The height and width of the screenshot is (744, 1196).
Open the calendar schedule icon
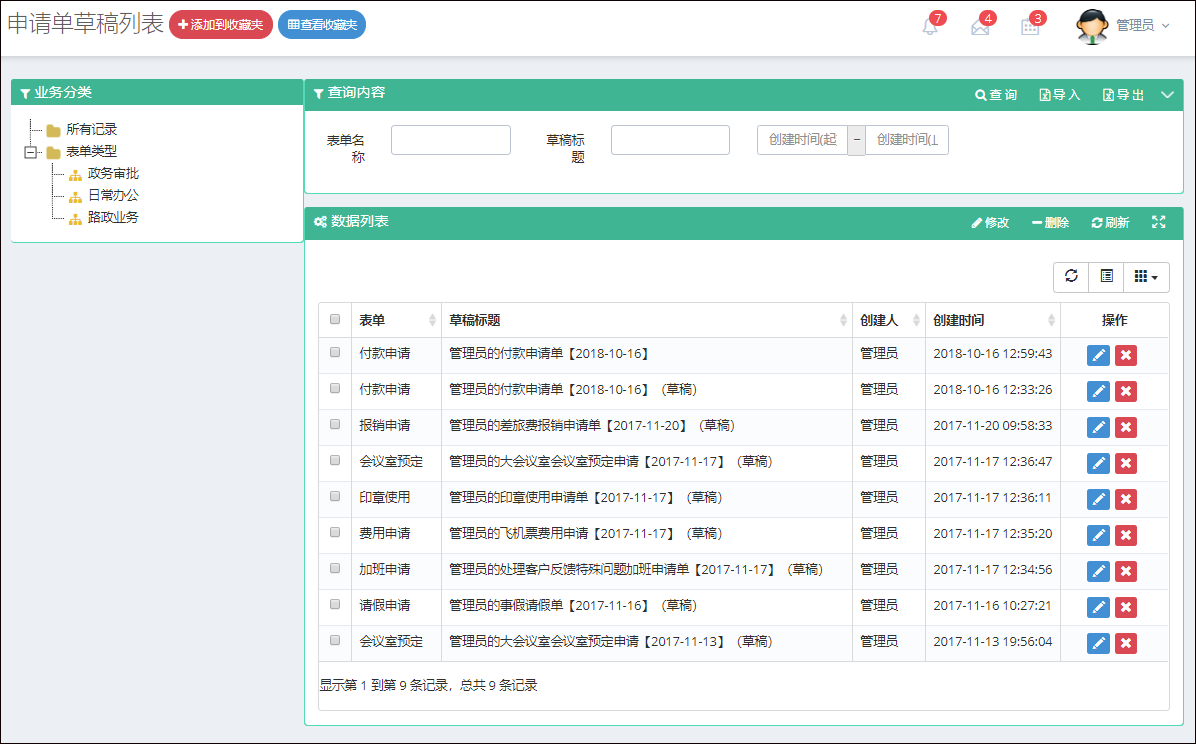coord(1030,27)
